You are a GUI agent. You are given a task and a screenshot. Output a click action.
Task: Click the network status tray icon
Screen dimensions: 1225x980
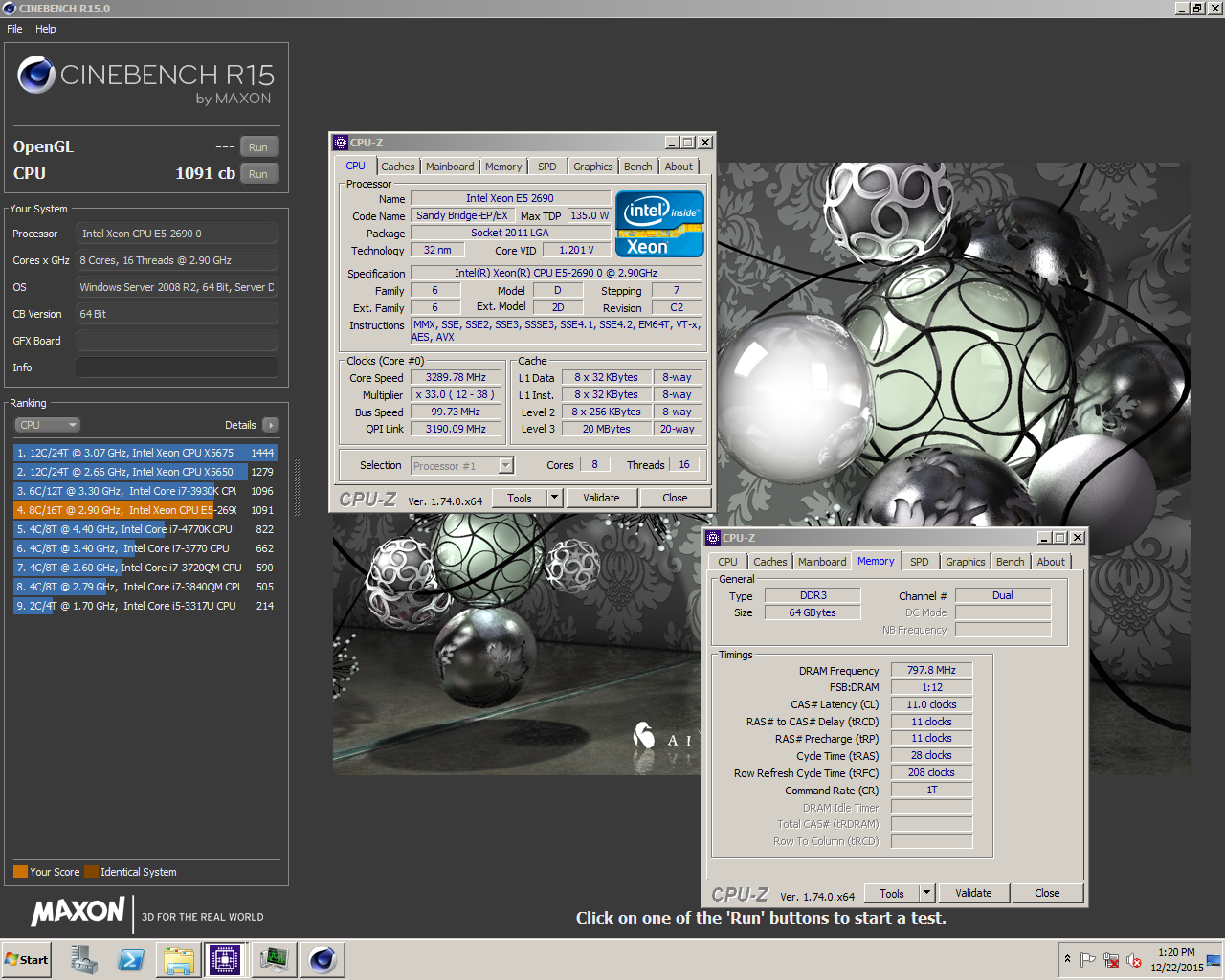[x=1111, y=960]
